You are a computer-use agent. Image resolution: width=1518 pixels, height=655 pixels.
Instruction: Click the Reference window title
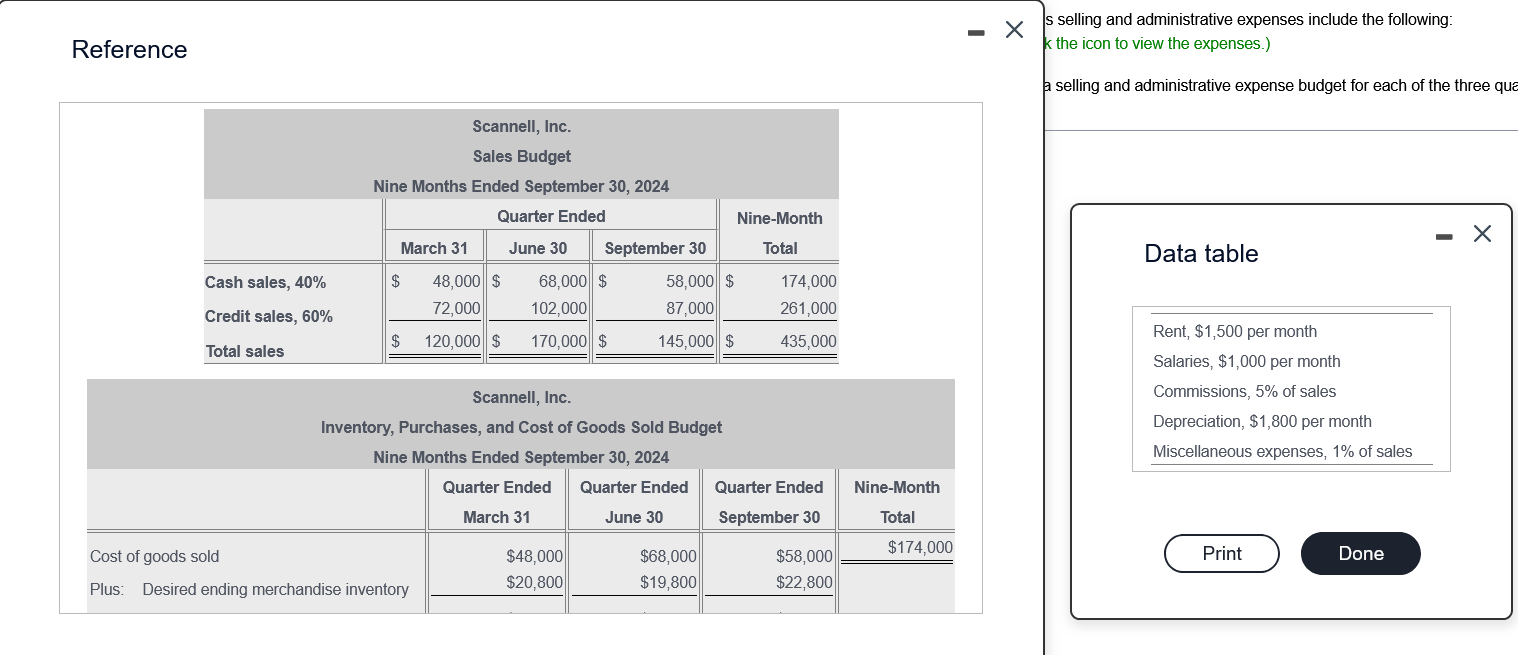pos(129,49)
